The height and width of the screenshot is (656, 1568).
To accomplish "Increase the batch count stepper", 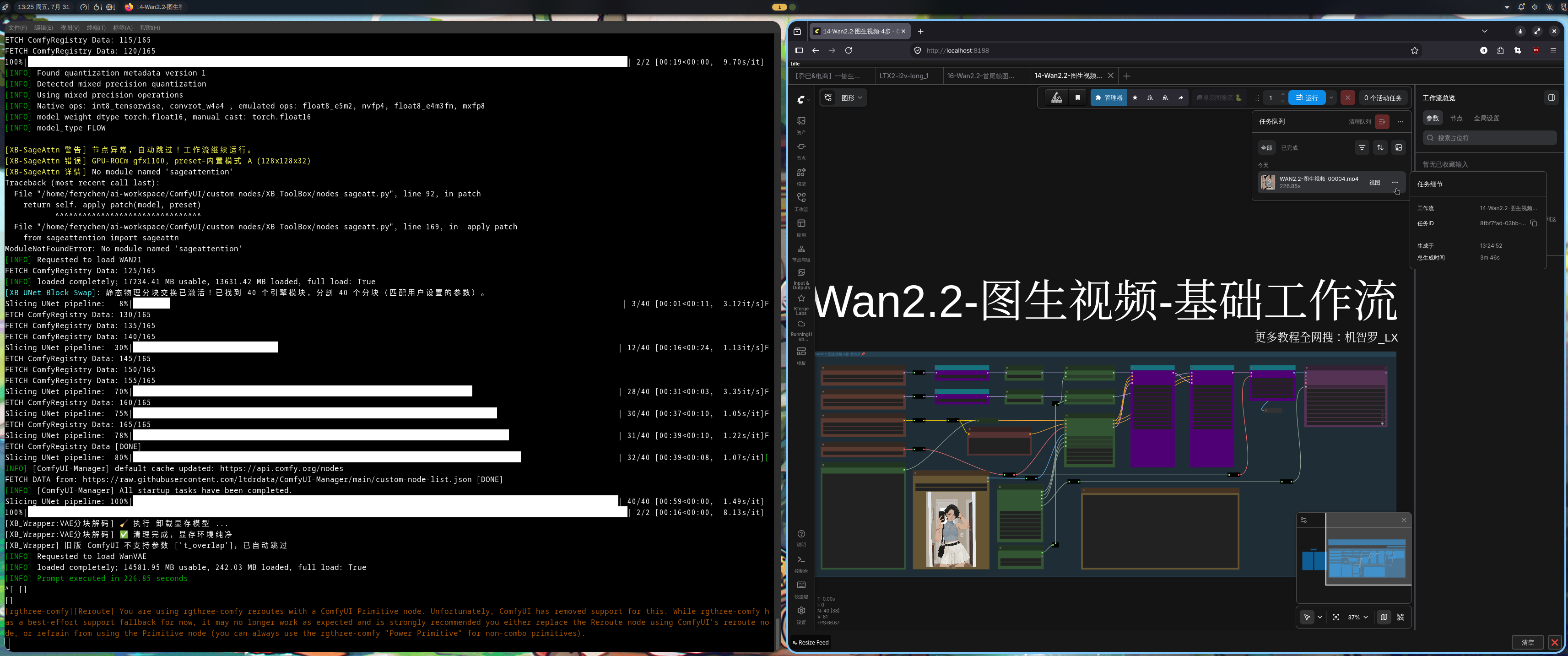I will [x=1282, y=94].
